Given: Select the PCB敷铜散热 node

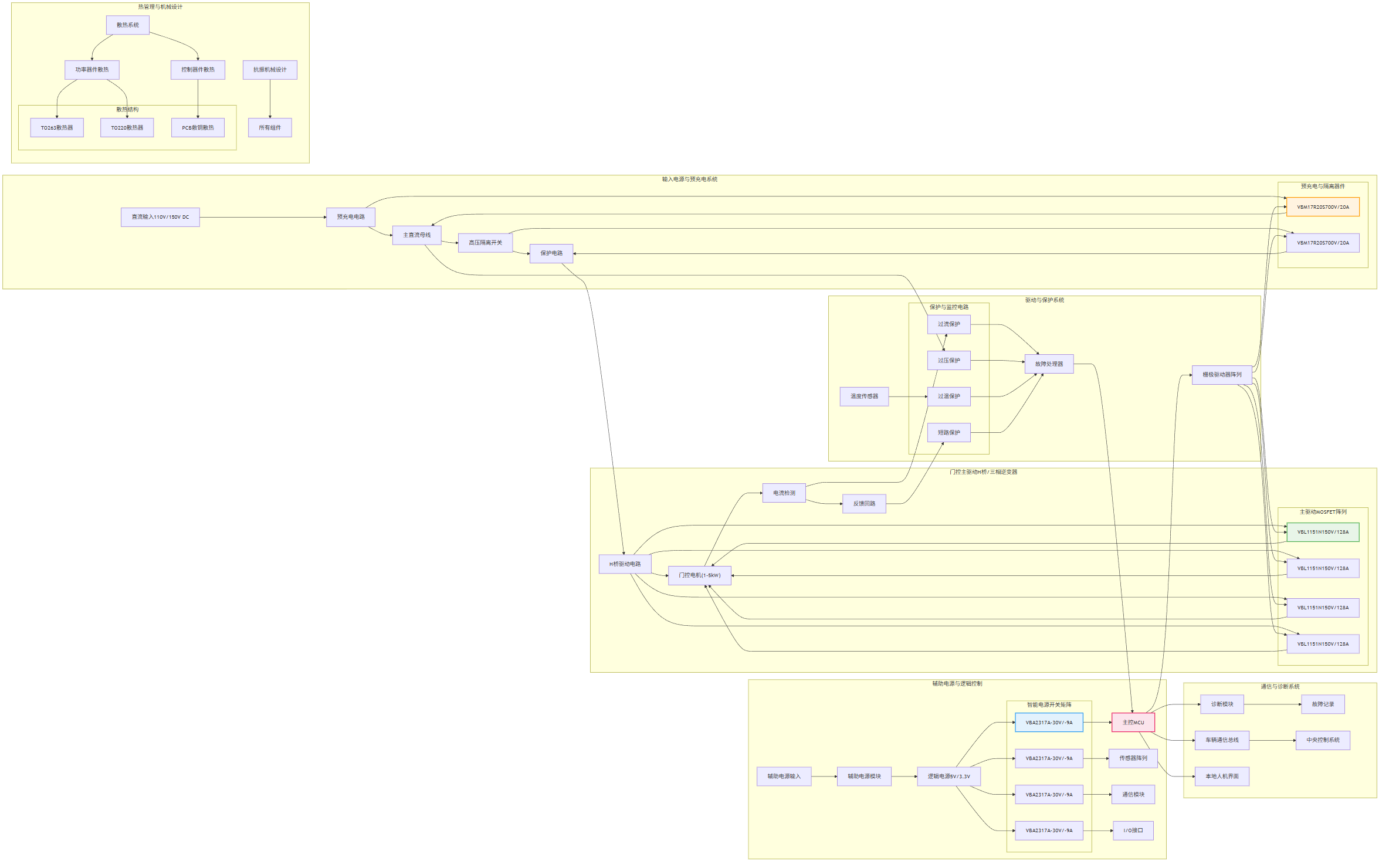Looking at the screenshot, I should point(198,128).
